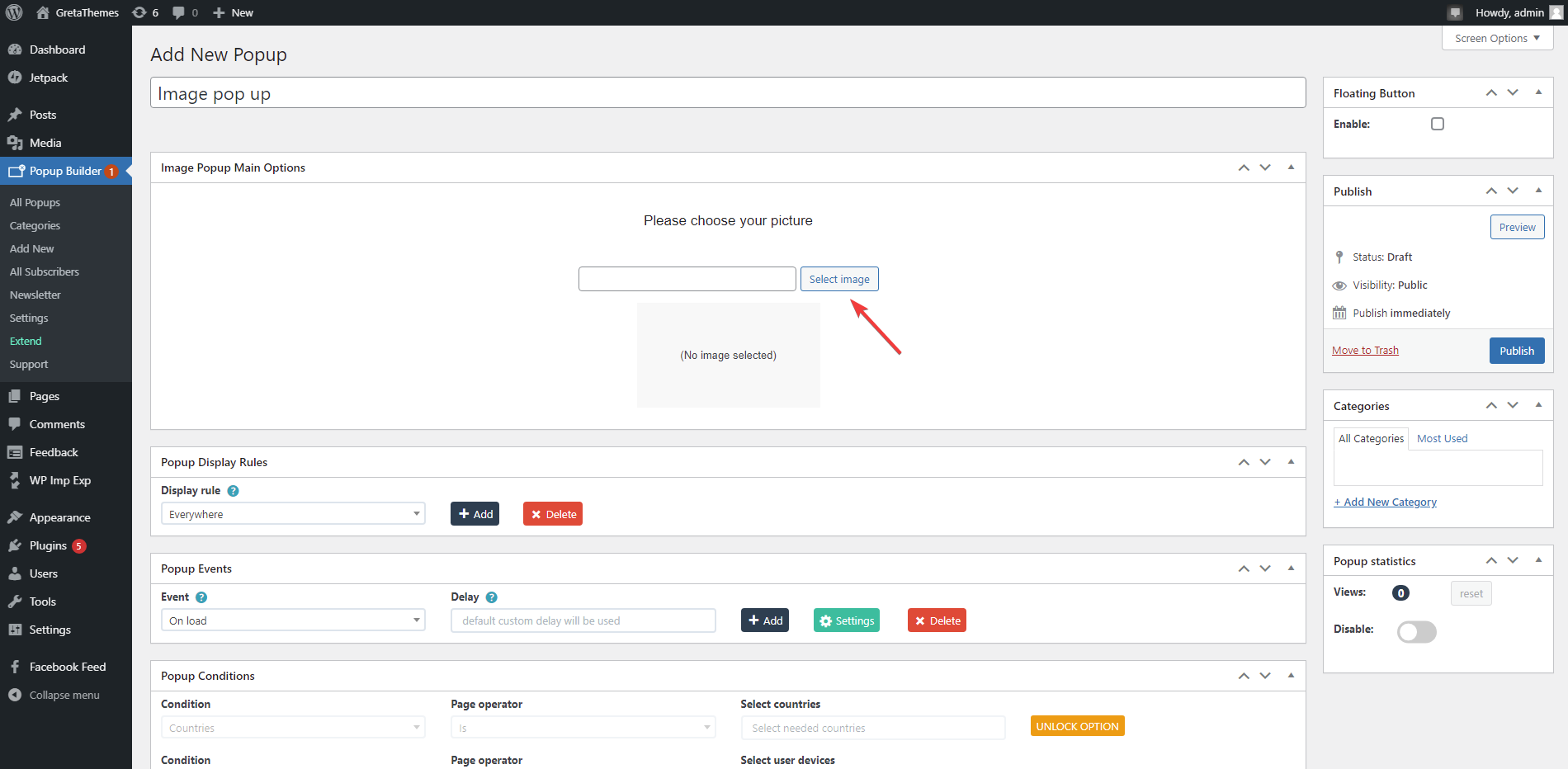The image size is (1568, 769).
Task: Click the Select needed countries field
Action: (x=873, y=728)
